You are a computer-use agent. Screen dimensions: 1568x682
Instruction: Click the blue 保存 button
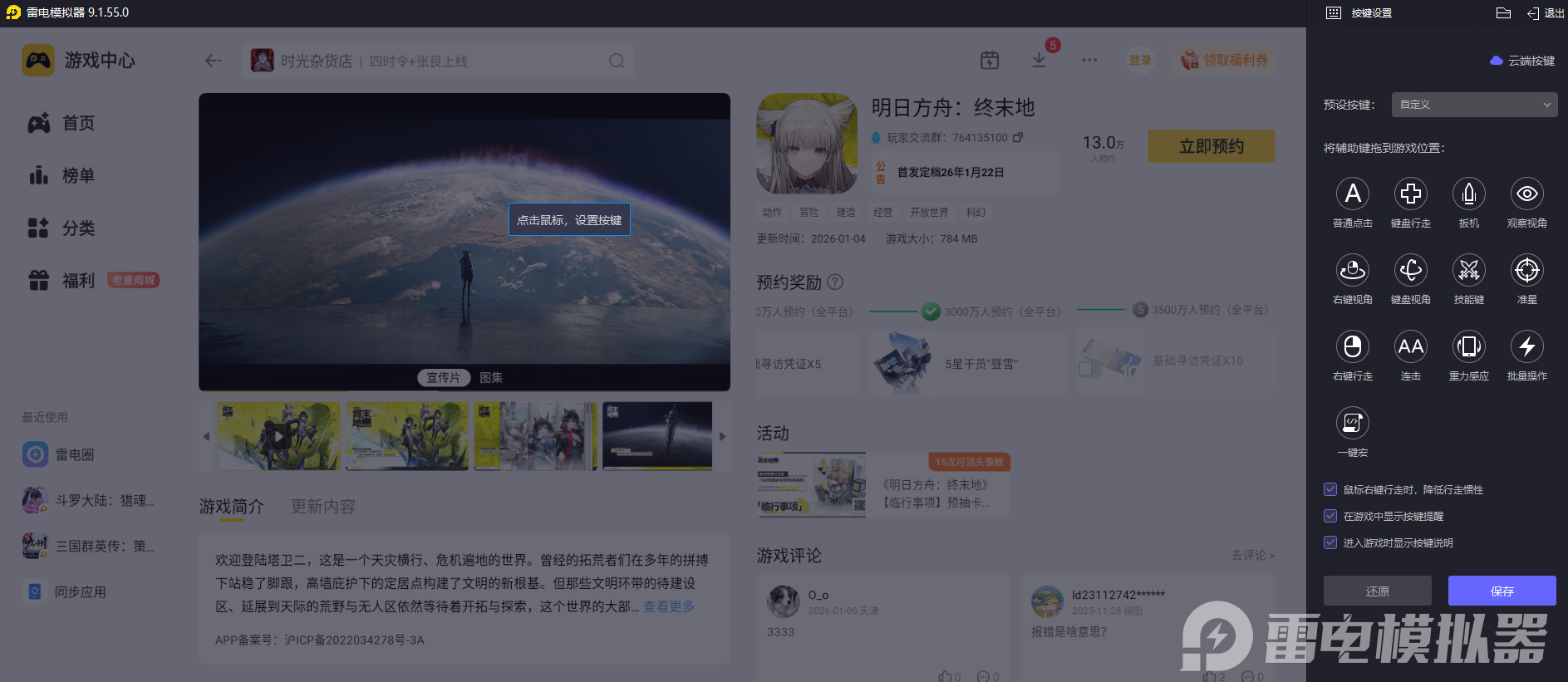click(x=1502, y=591)
